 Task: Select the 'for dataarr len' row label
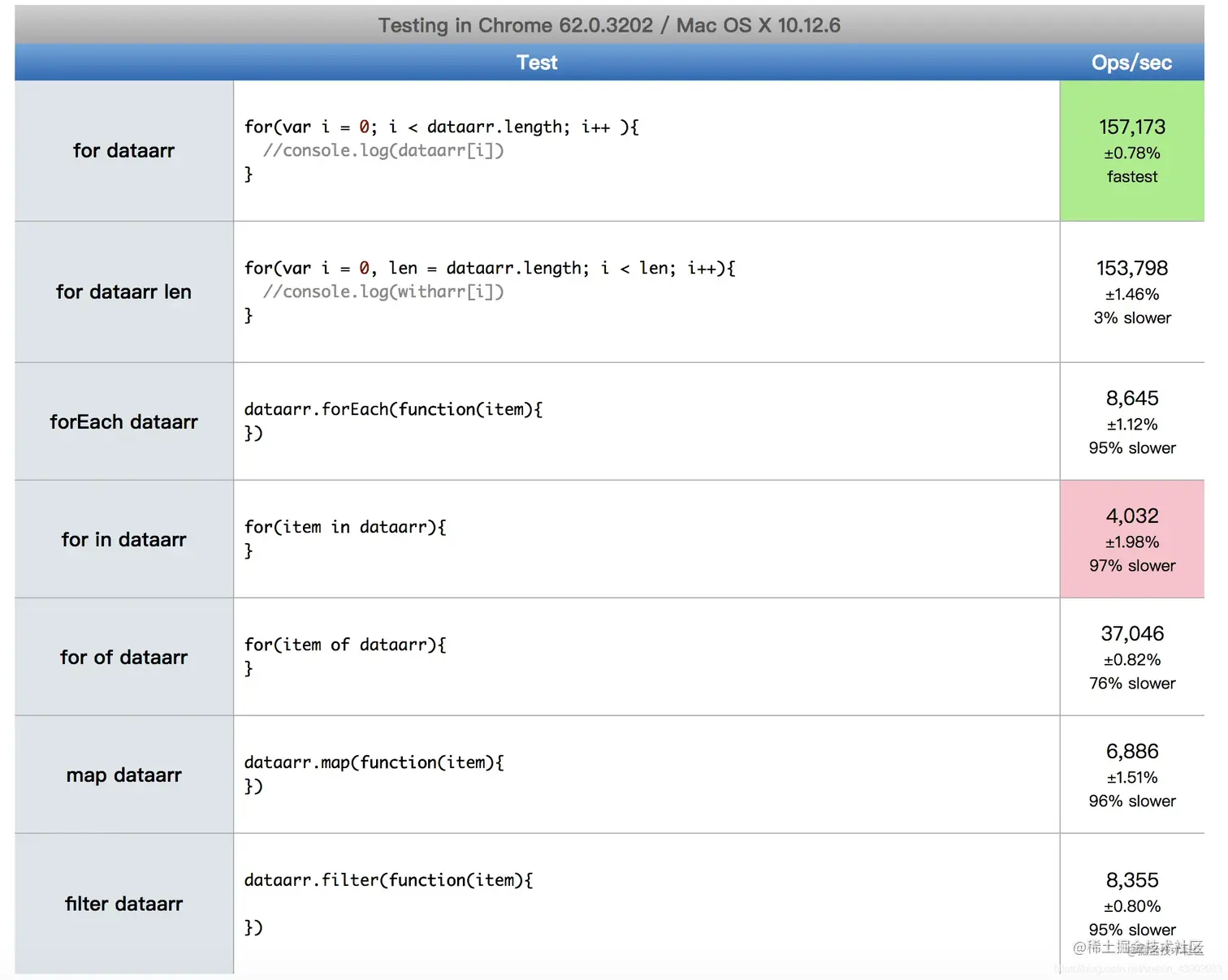pos(123,291)
